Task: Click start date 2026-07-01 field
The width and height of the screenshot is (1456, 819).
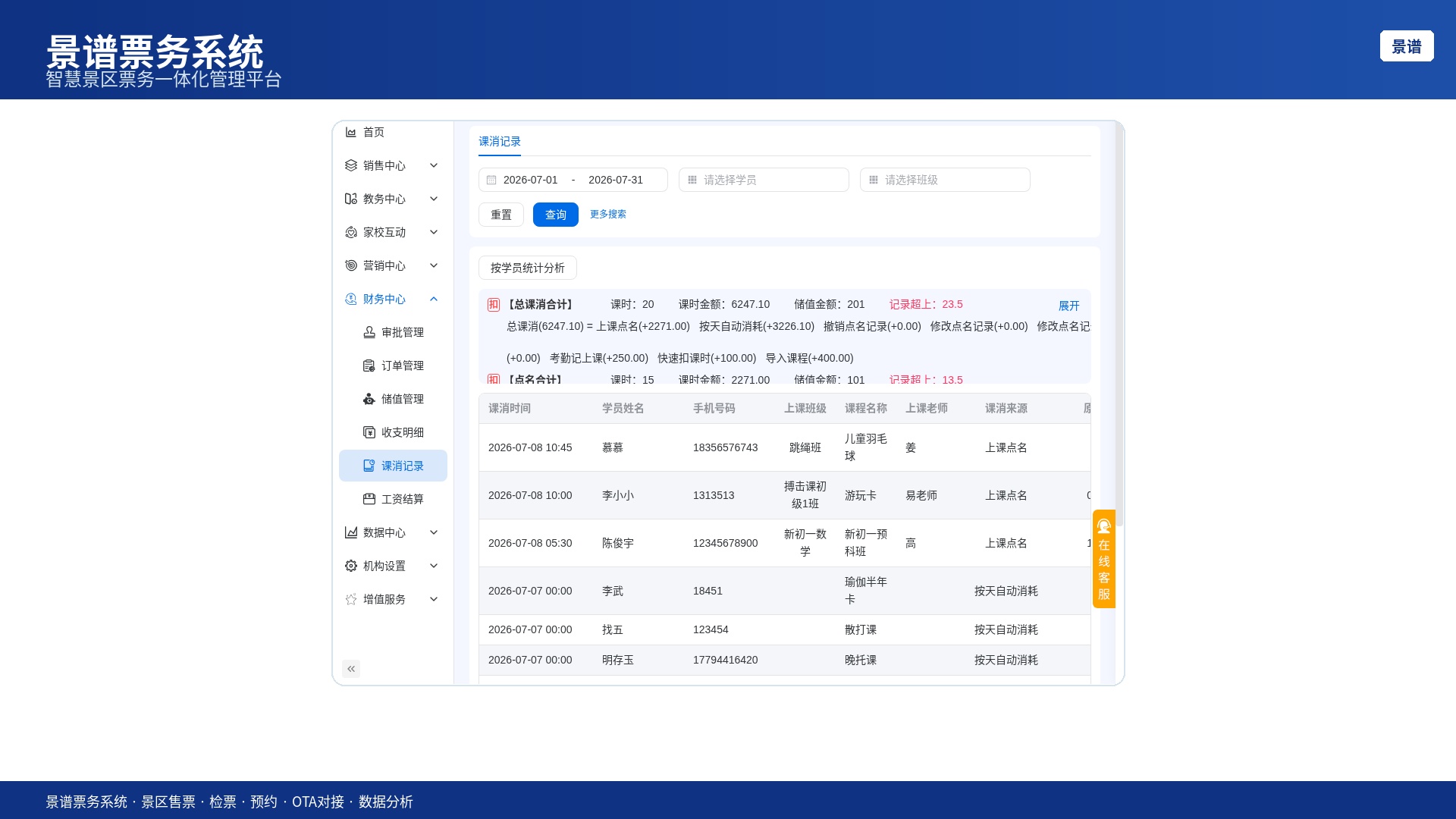Action: (531, 180)
